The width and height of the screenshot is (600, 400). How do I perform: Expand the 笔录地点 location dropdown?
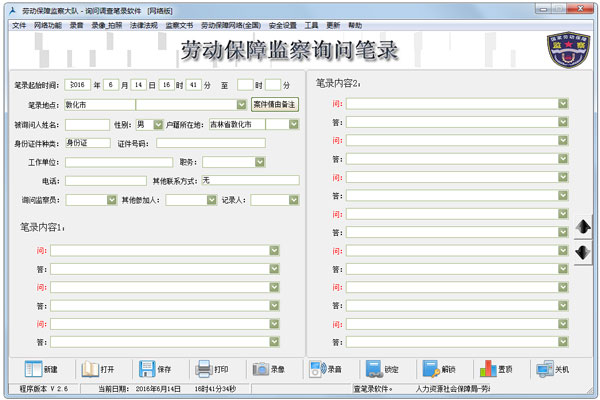[x=241, y=104]
